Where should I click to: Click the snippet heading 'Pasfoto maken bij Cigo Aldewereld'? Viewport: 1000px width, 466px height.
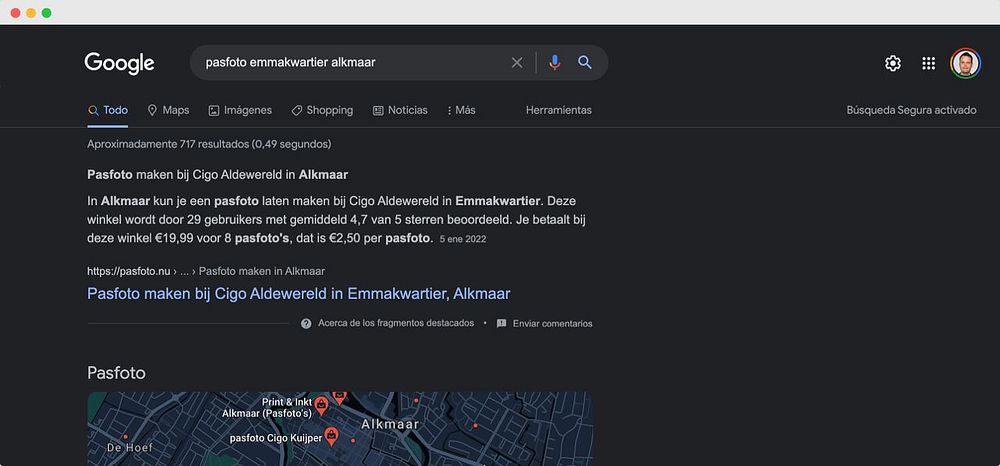[217, 175]
